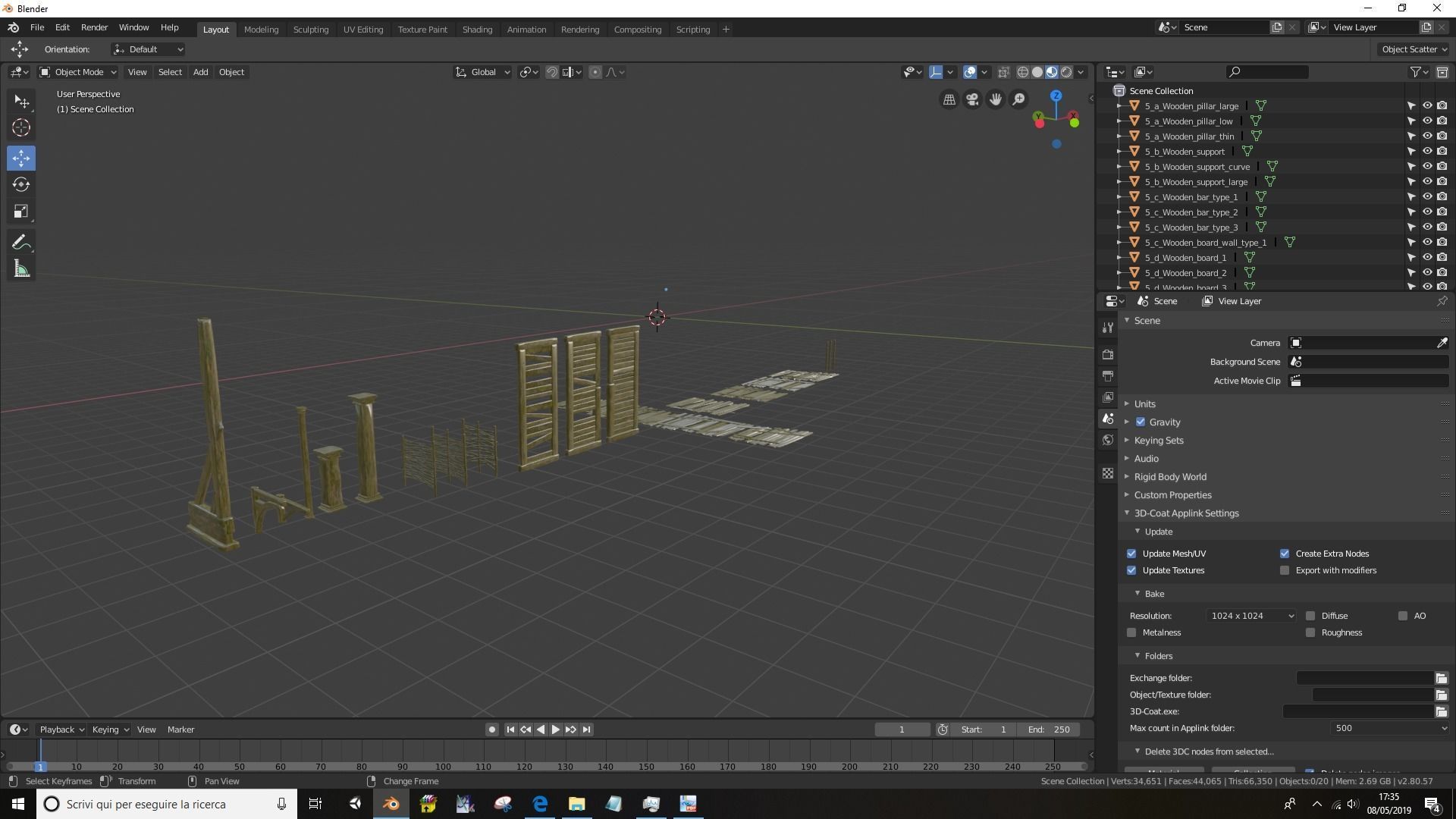Enable the Roughness bake checkbox
Image resolution: width=1456 pixels, height=819 pixels.
[1310, 632]
